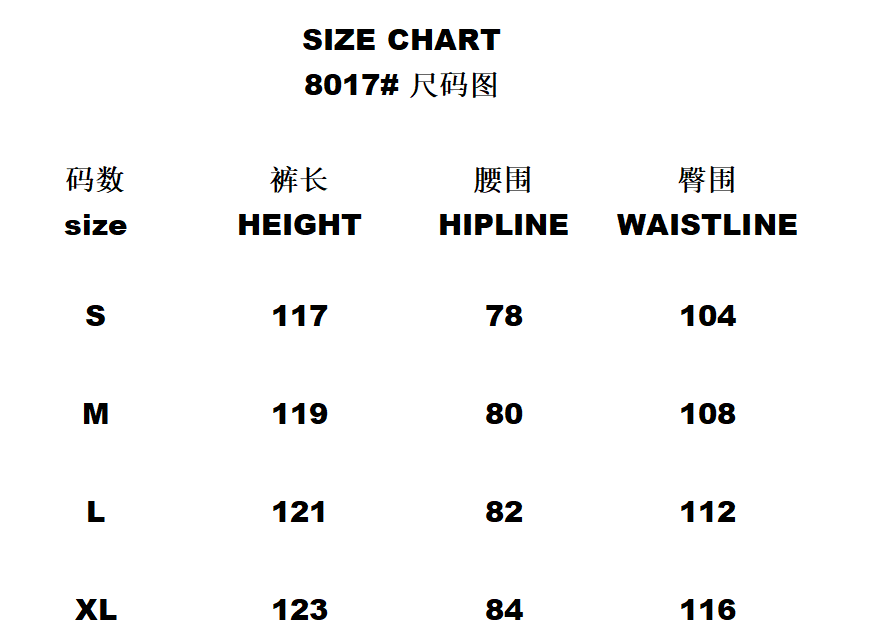This screenshot has width=874, height=642.
Task: Click height value 123 for size XL
Action: 299,609
